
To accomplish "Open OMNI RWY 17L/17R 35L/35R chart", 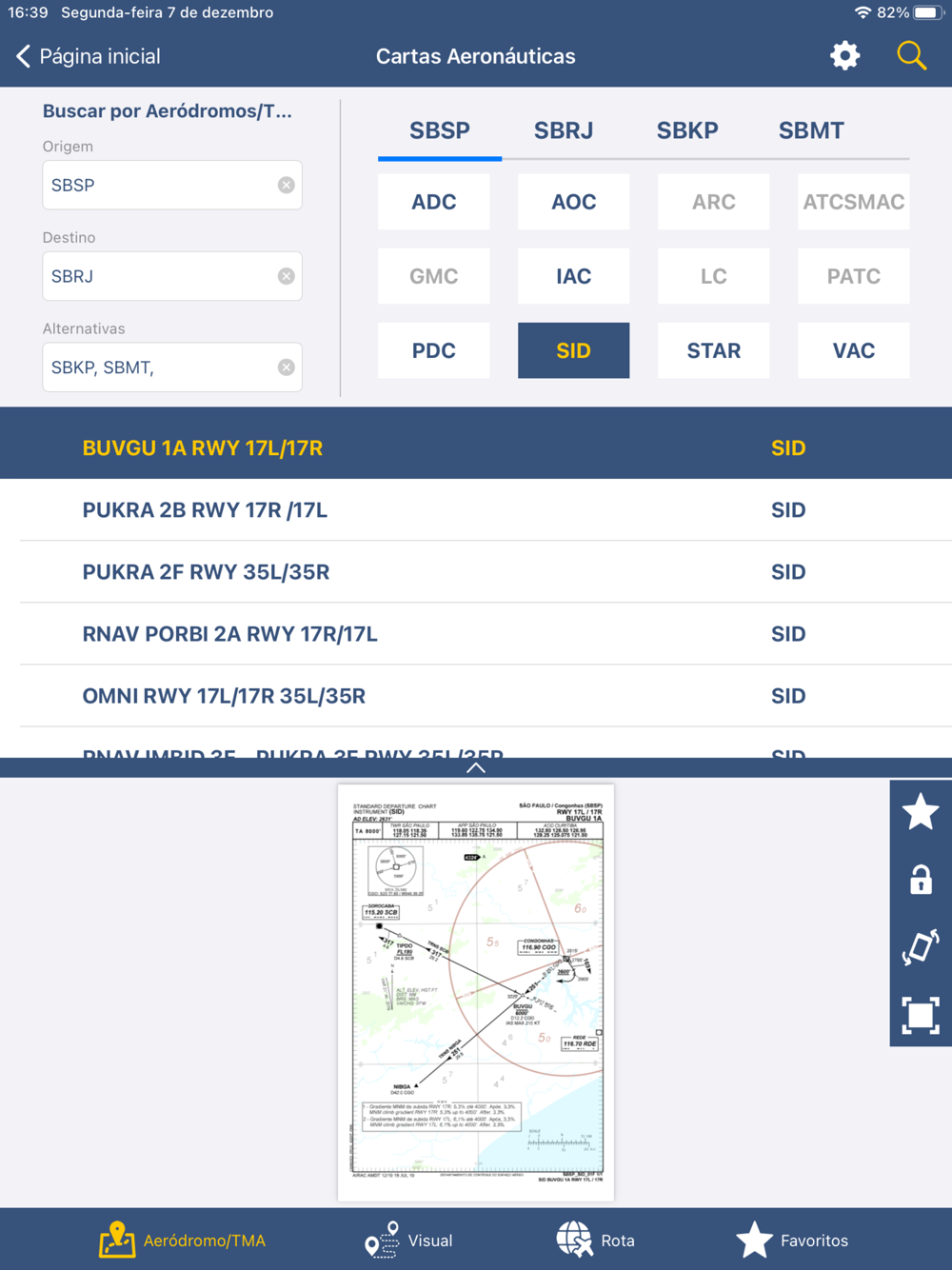I will (x=476, y=696).
